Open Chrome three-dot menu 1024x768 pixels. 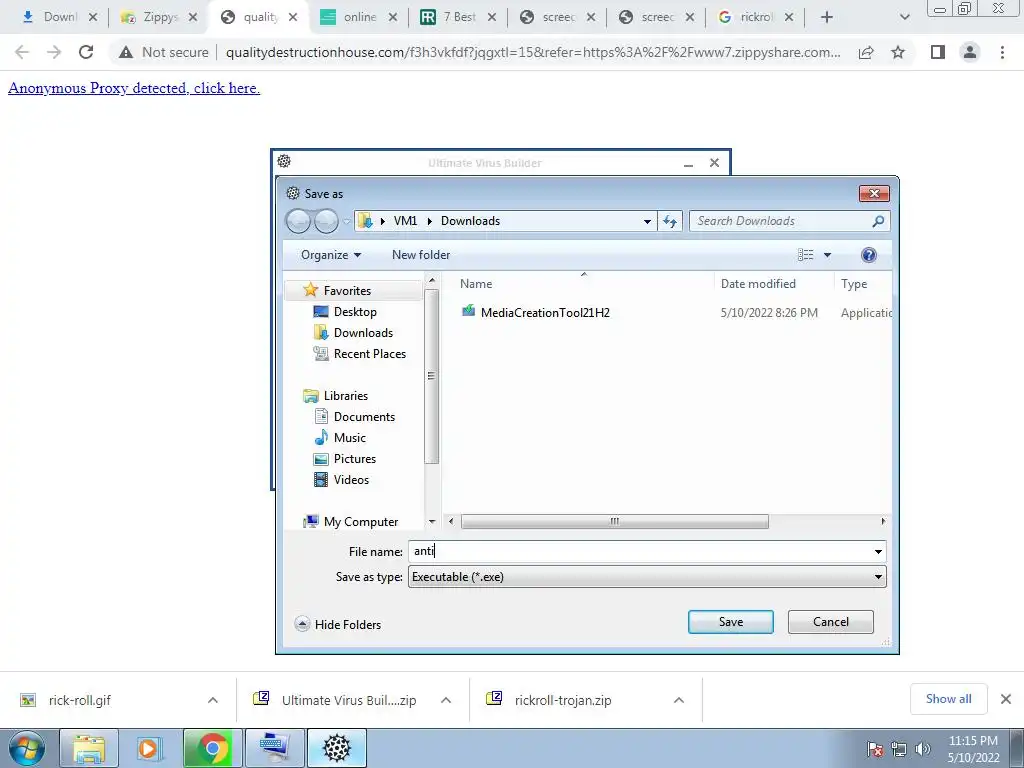(x=1002, y=52)
